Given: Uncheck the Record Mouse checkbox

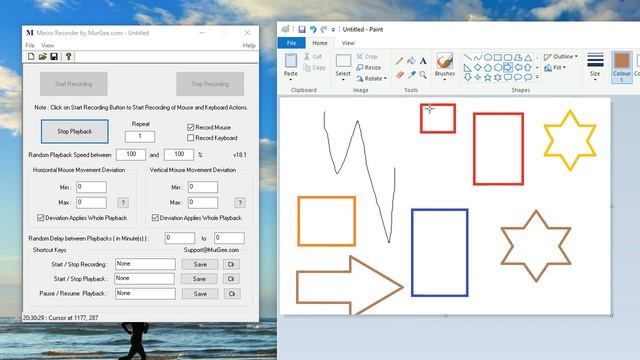Looking at the screenshot, I should pos(191,127).
